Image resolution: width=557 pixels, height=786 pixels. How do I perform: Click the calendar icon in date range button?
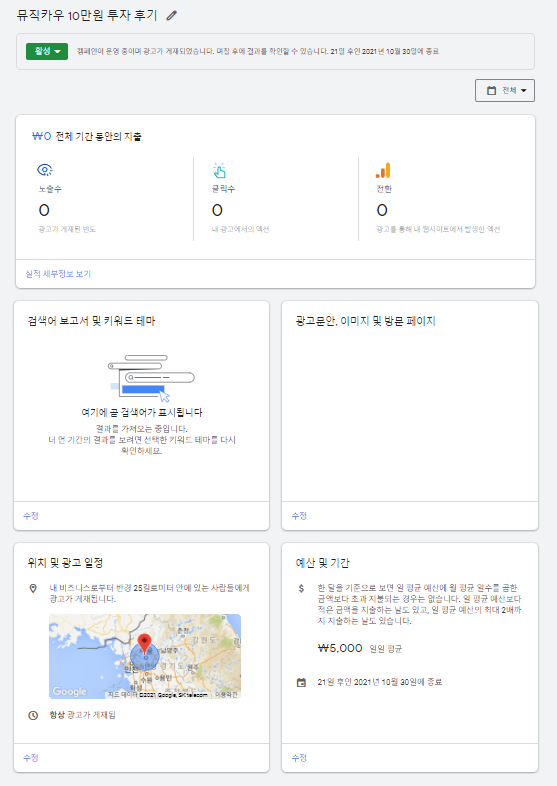(491, 90)
